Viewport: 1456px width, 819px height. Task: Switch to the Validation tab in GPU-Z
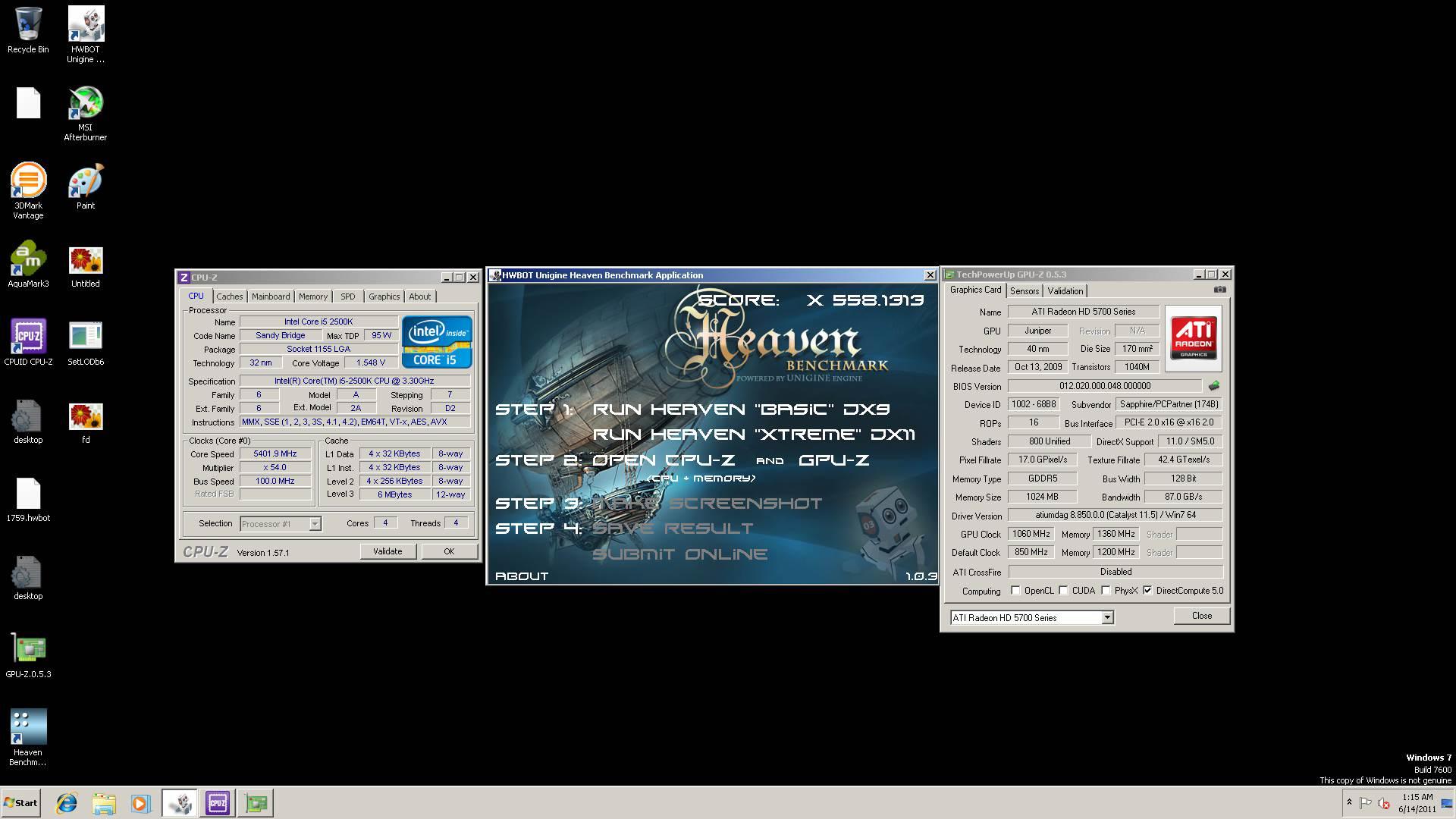click(x=1065, y=291)
